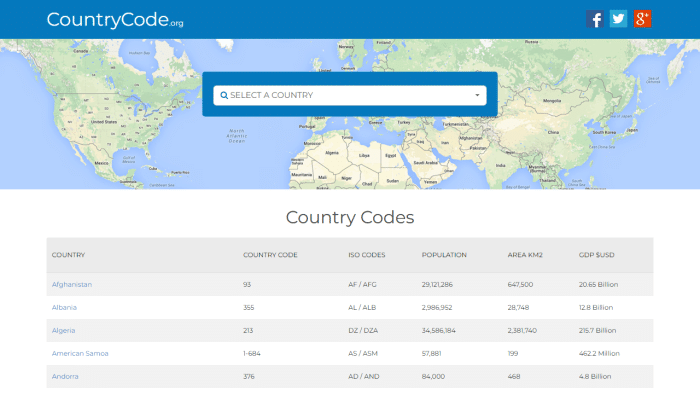Sort by the Area KM2 header
700x394 pixels.
click(525, 255)
